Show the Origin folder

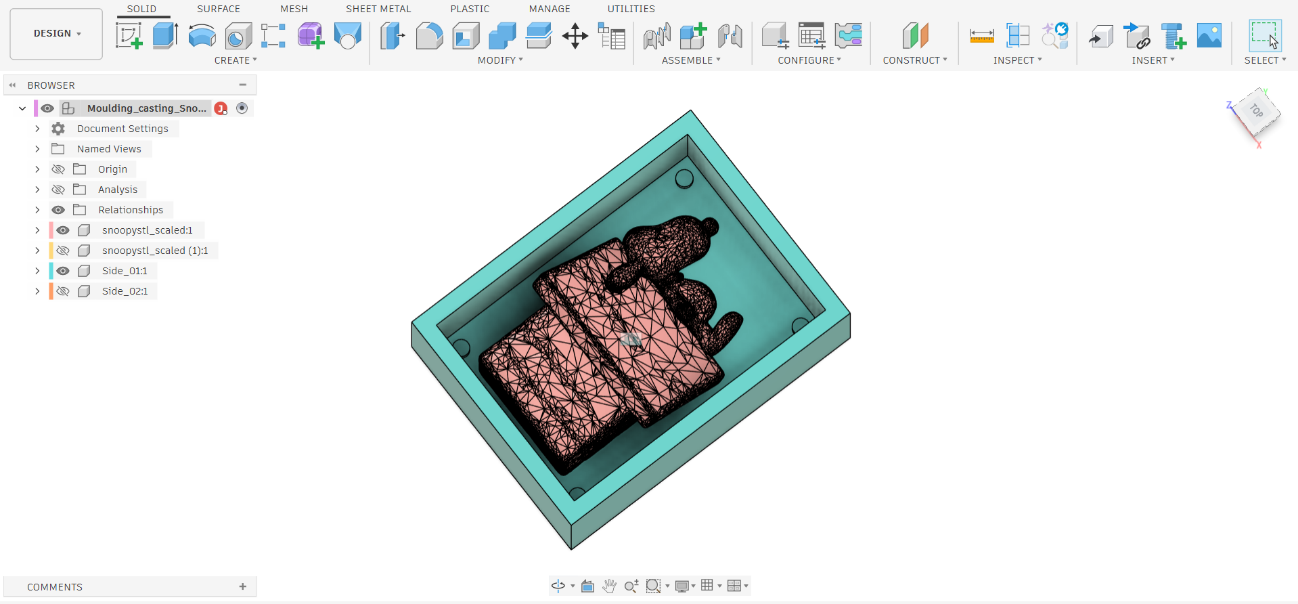coord(58,169)
